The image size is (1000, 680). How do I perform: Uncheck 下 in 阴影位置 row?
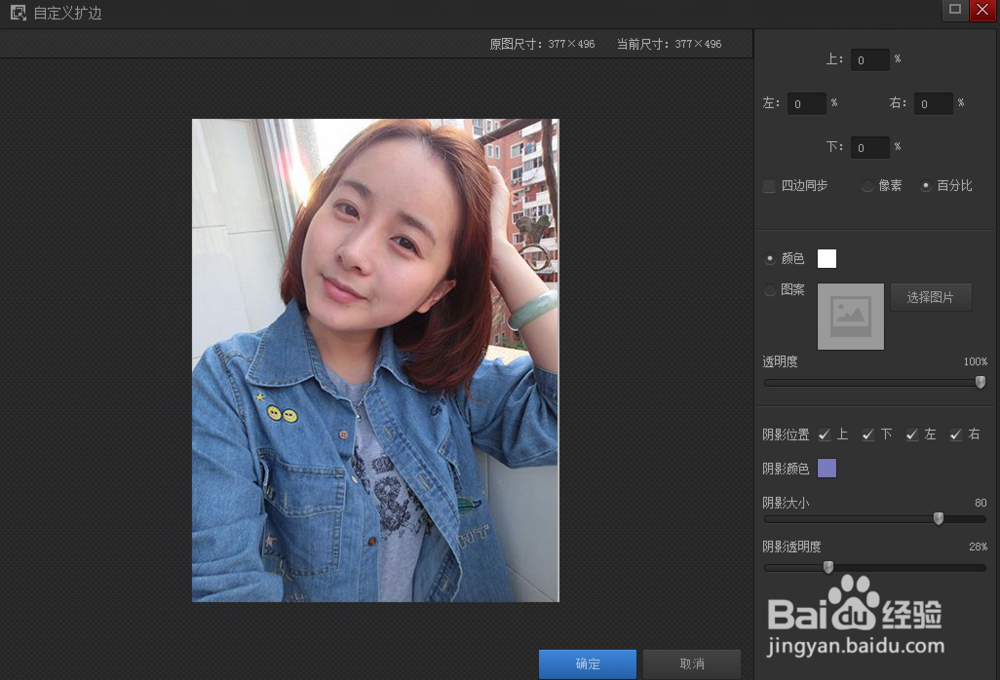point(868,434)
